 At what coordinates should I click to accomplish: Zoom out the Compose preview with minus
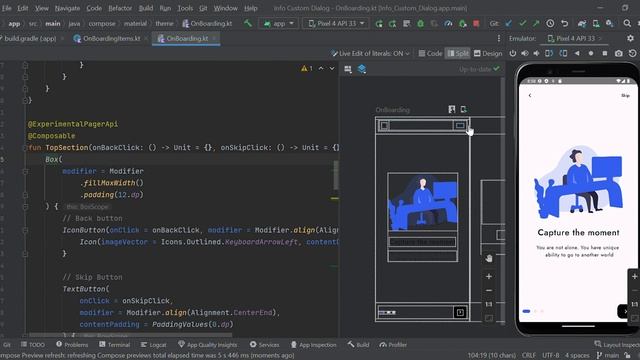(489, 291)
